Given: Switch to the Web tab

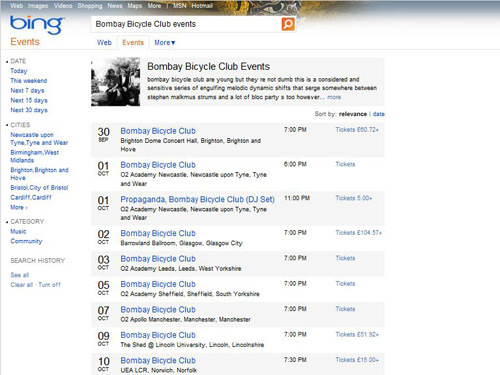Looking at the screenshot, I should 104,43.
